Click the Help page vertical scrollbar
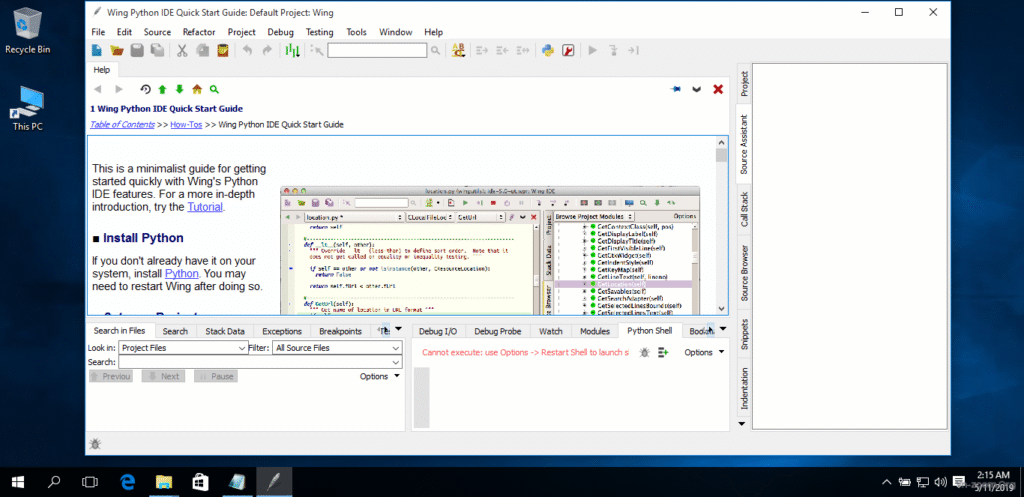This screenshot has width=1024, height=497. [x=722, y=226]
